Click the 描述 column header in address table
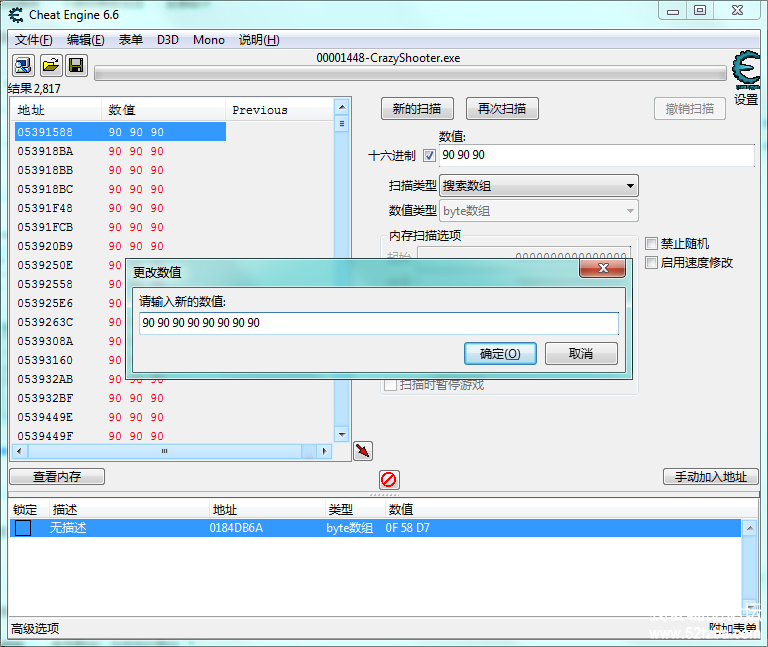 129,510
